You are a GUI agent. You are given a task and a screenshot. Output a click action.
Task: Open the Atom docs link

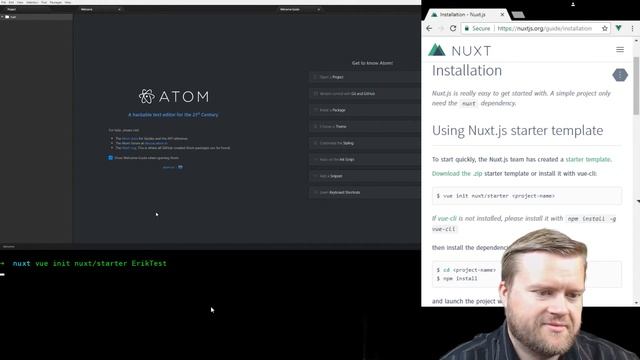(x=129, y=139)
